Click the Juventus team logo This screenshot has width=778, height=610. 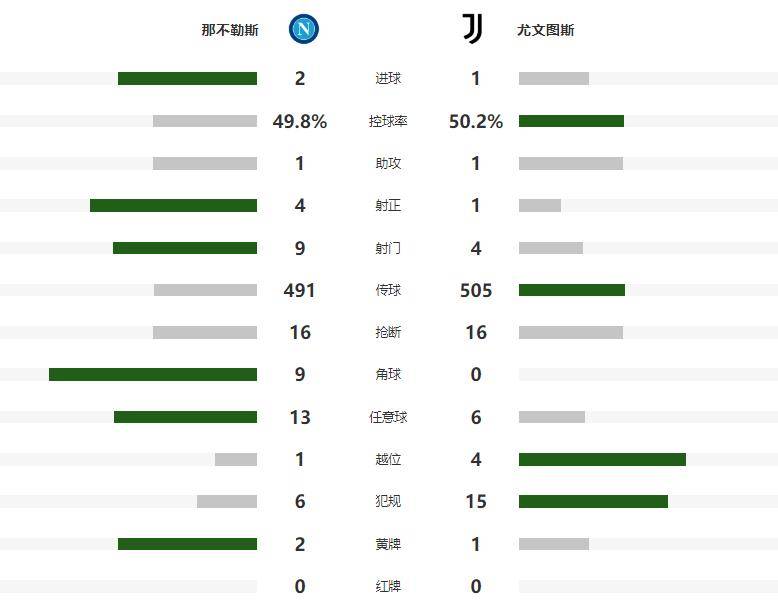coord(472,30)
